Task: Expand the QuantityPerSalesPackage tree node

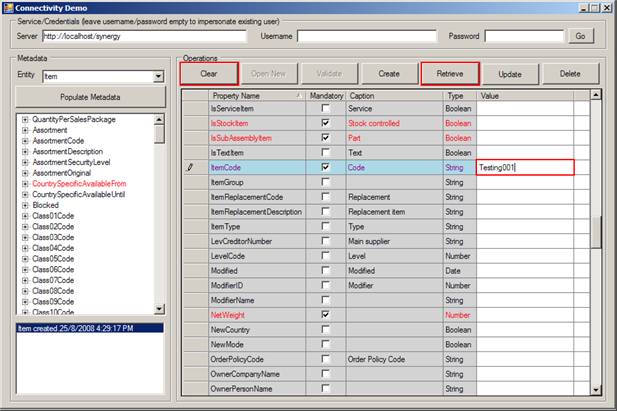Action: (25, 119)
